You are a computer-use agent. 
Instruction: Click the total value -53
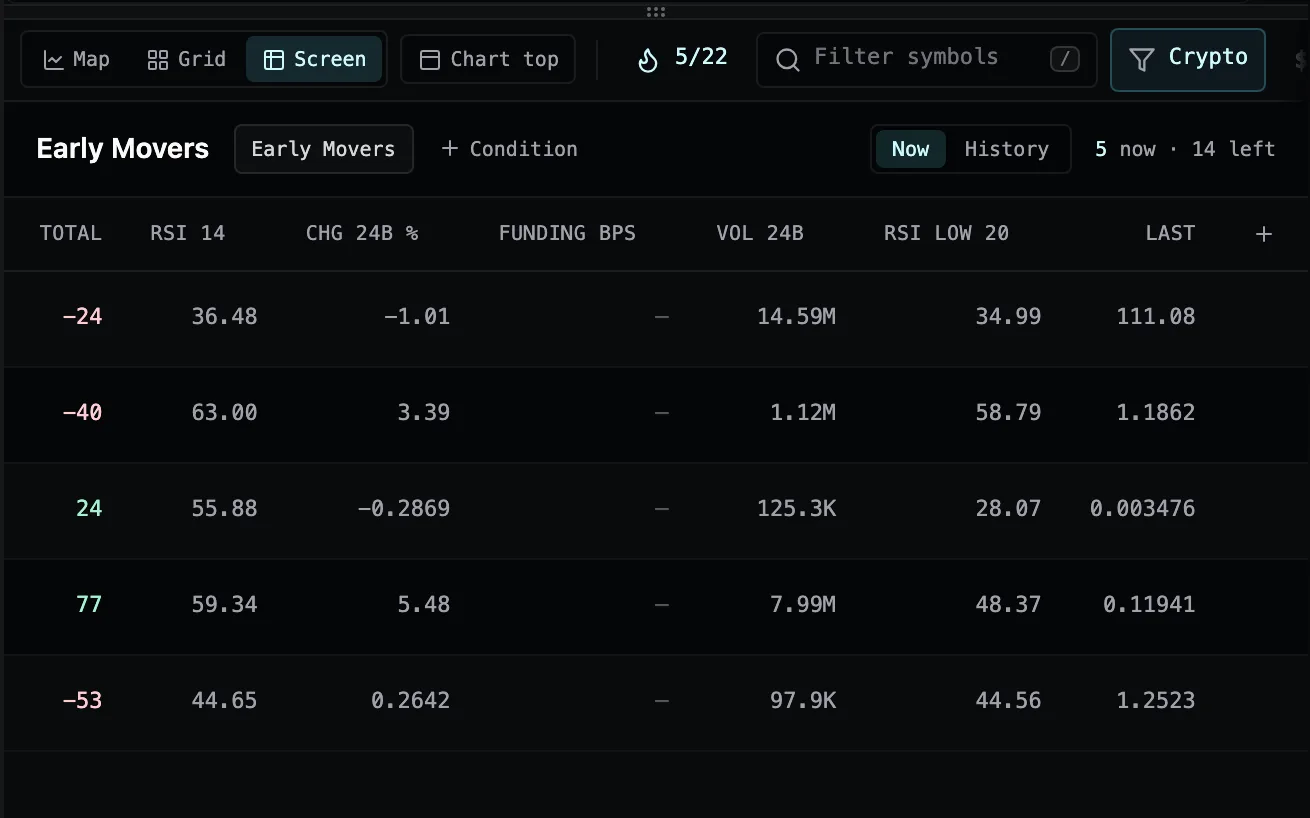(x=82, y=700)
